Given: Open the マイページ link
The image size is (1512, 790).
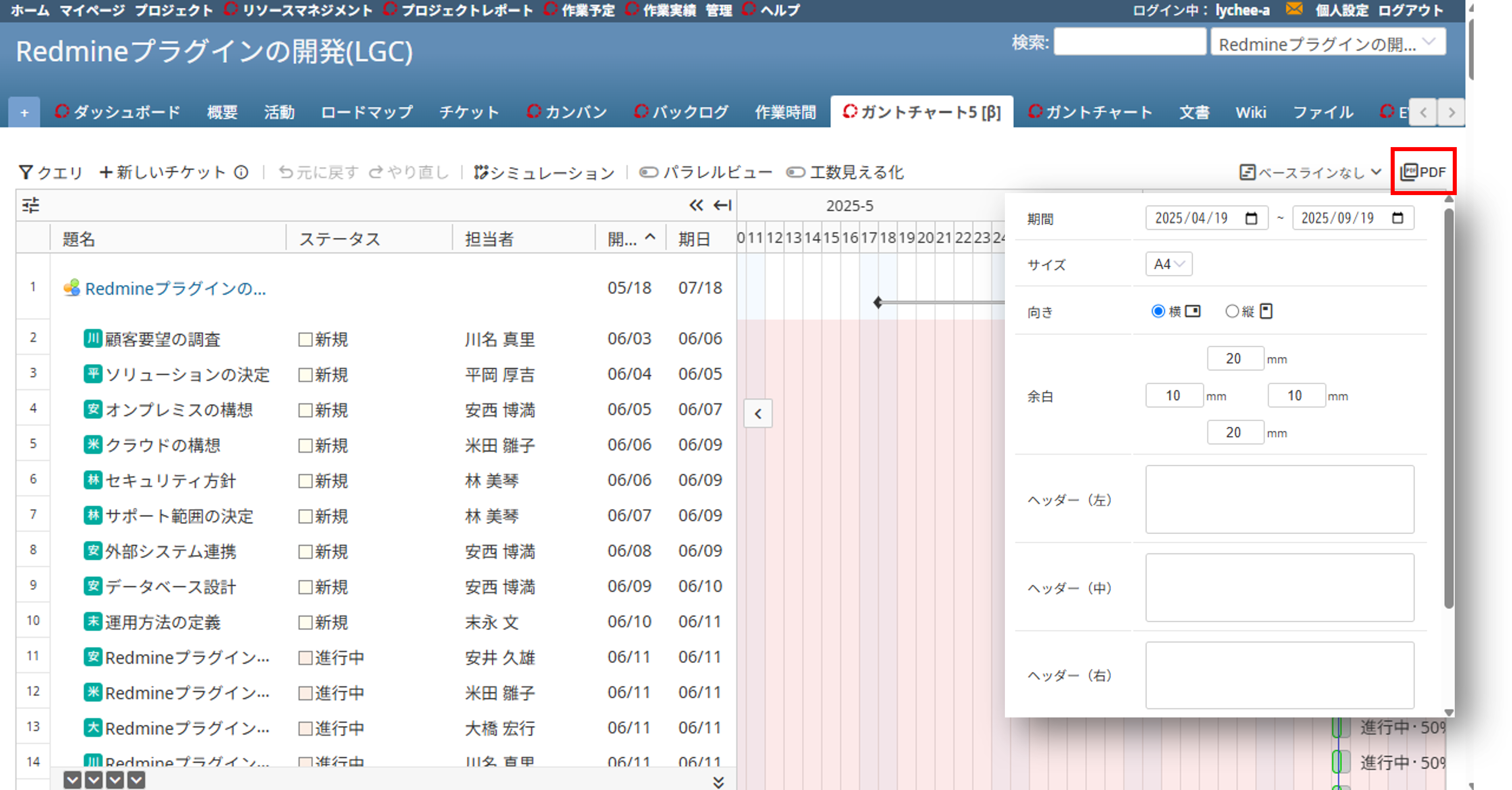Looking at the screenshot, I should click(92, 10).
